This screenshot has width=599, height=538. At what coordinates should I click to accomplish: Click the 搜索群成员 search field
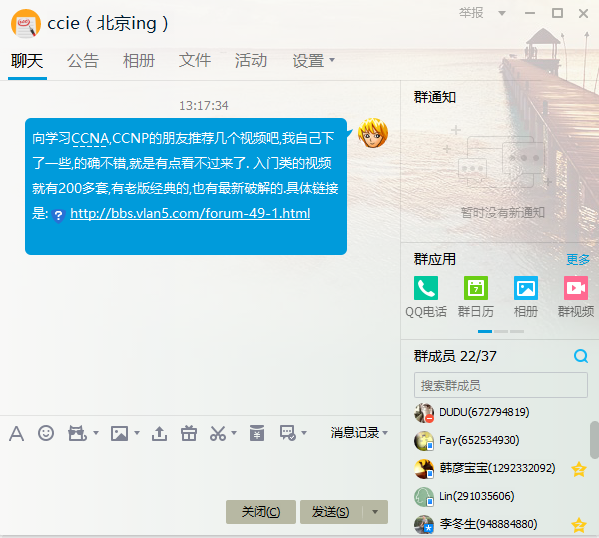point(500,385)
